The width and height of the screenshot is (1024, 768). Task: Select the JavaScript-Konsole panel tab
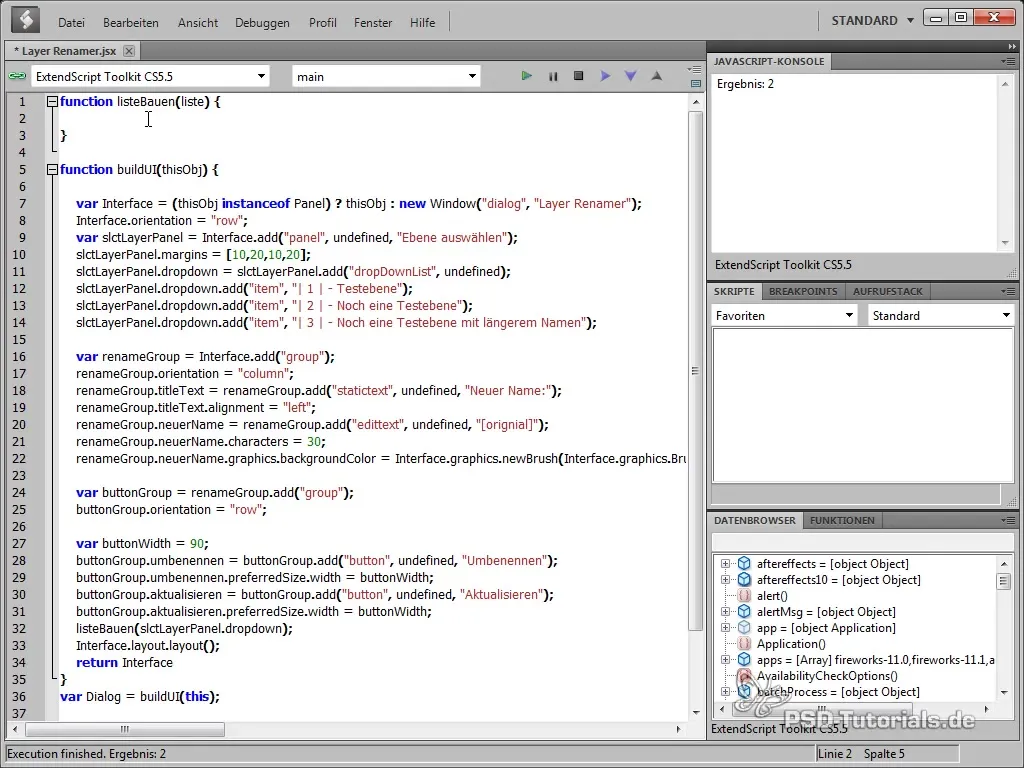click(x=769, y=61)
